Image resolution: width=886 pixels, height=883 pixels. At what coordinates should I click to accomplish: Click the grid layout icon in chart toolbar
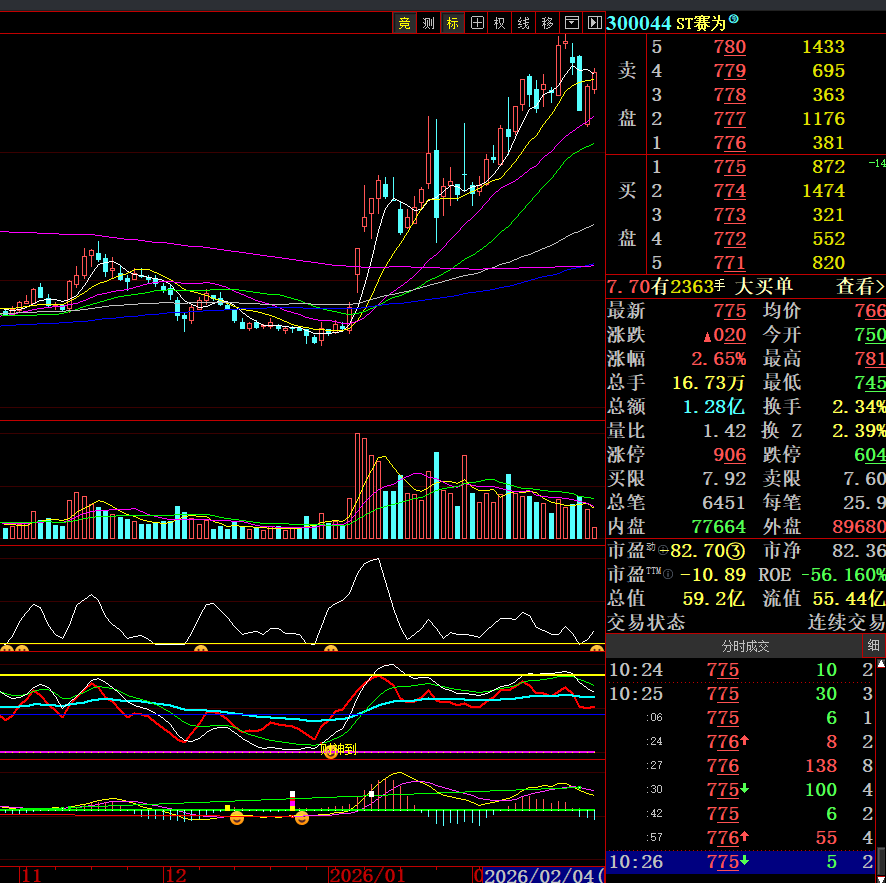(477, 23)
